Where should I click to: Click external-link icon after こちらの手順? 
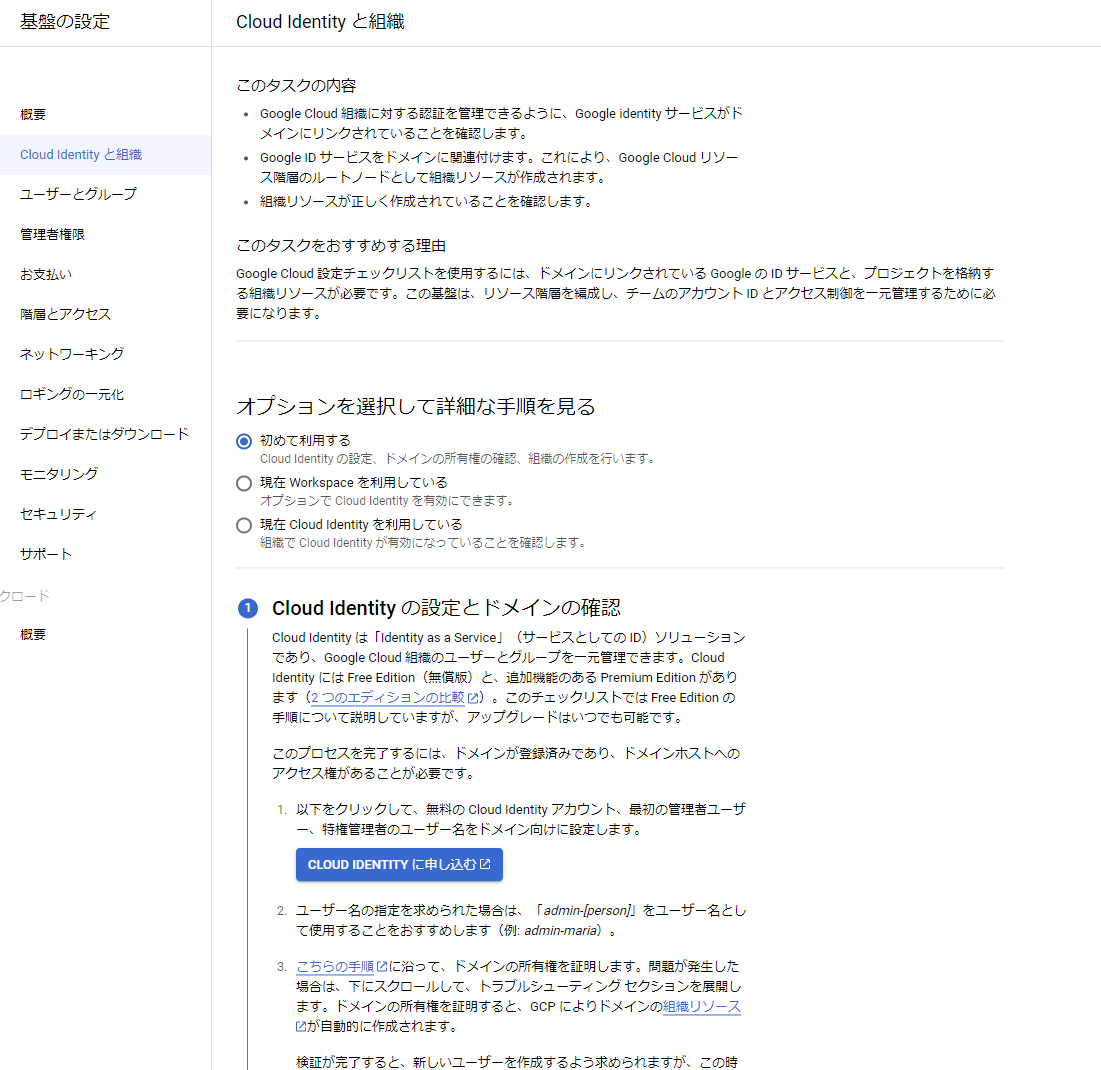click(x=382, y=967)
